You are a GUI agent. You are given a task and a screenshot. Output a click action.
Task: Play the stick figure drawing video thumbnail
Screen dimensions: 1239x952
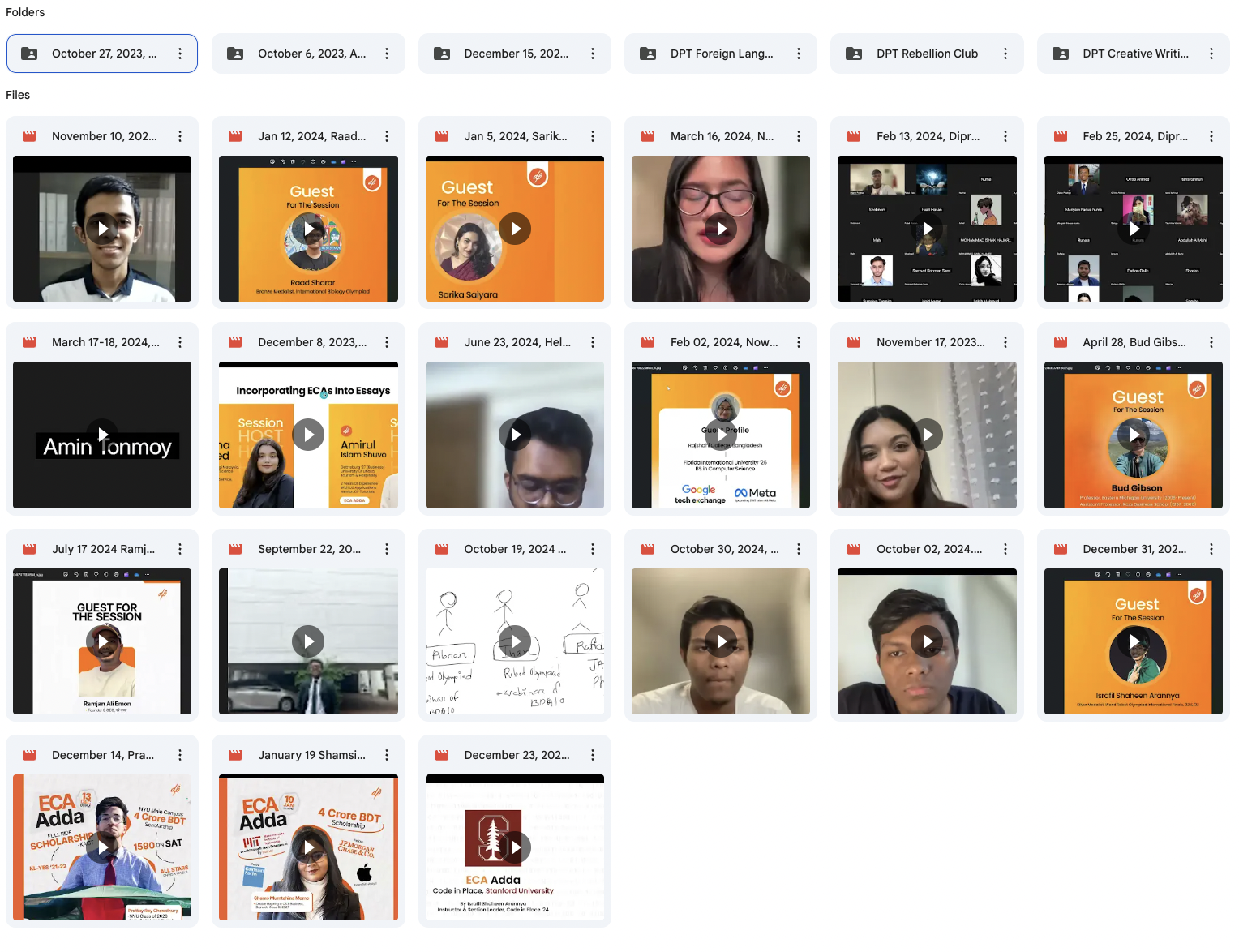click(514, 641)
